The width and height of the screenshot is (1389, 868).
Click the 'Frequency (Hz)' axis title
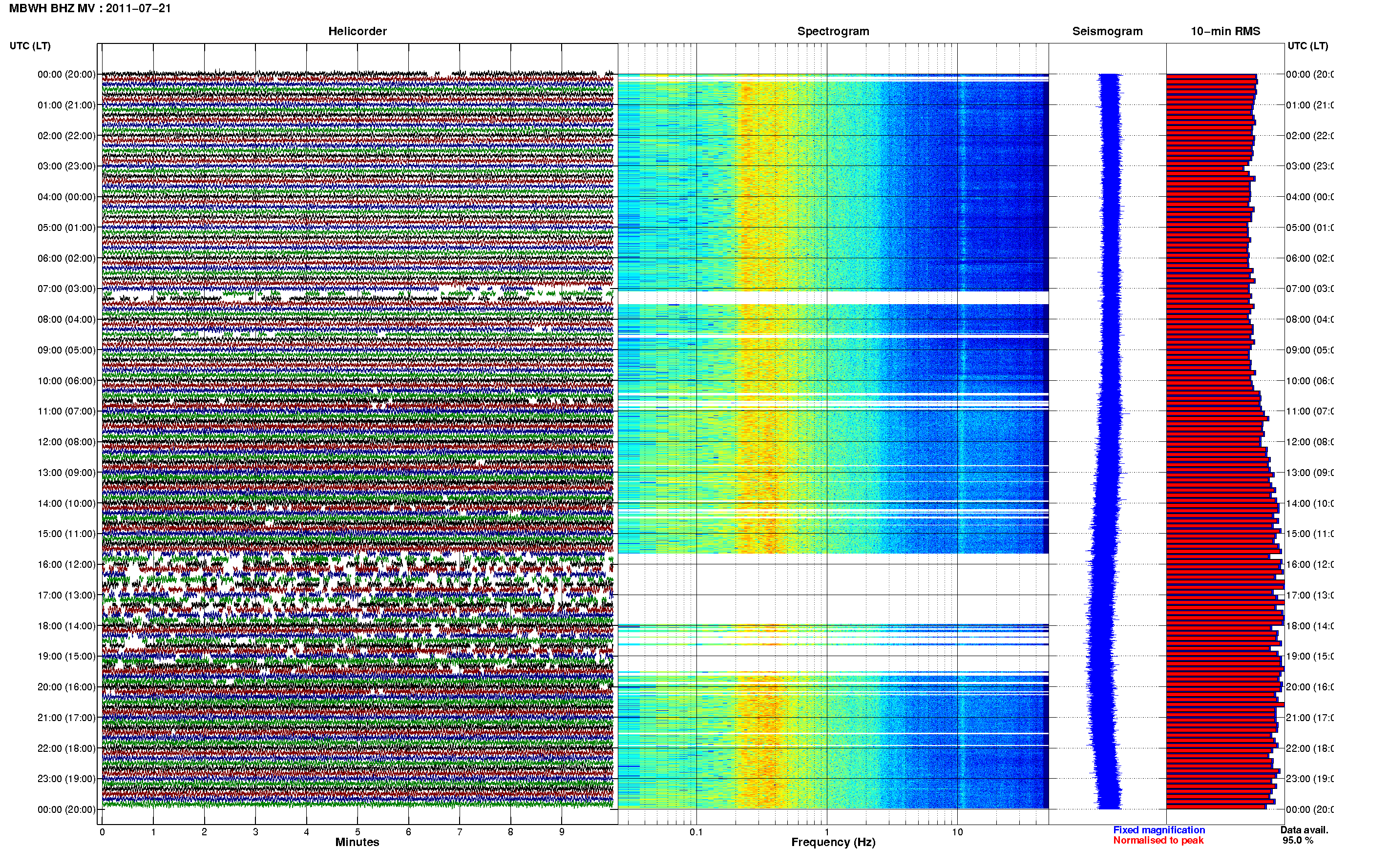pyautogui.click(x=833, y=843)
